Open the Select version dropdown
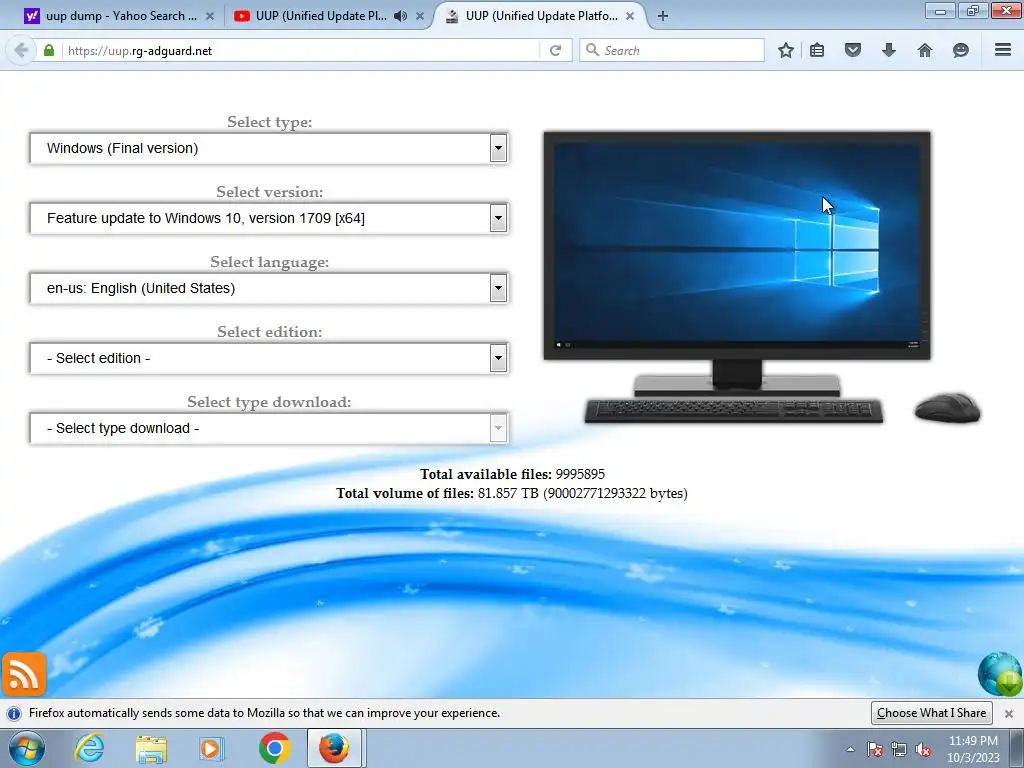Viewport: 1024px width, 768px height. pos(268,218)
